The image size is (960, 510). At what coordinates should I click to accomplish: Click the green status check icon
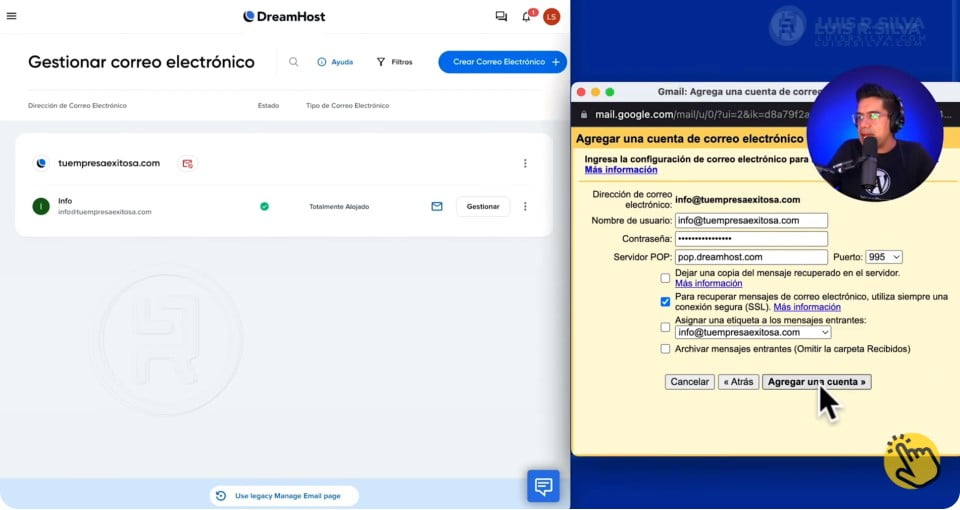[x=264, y=206]
